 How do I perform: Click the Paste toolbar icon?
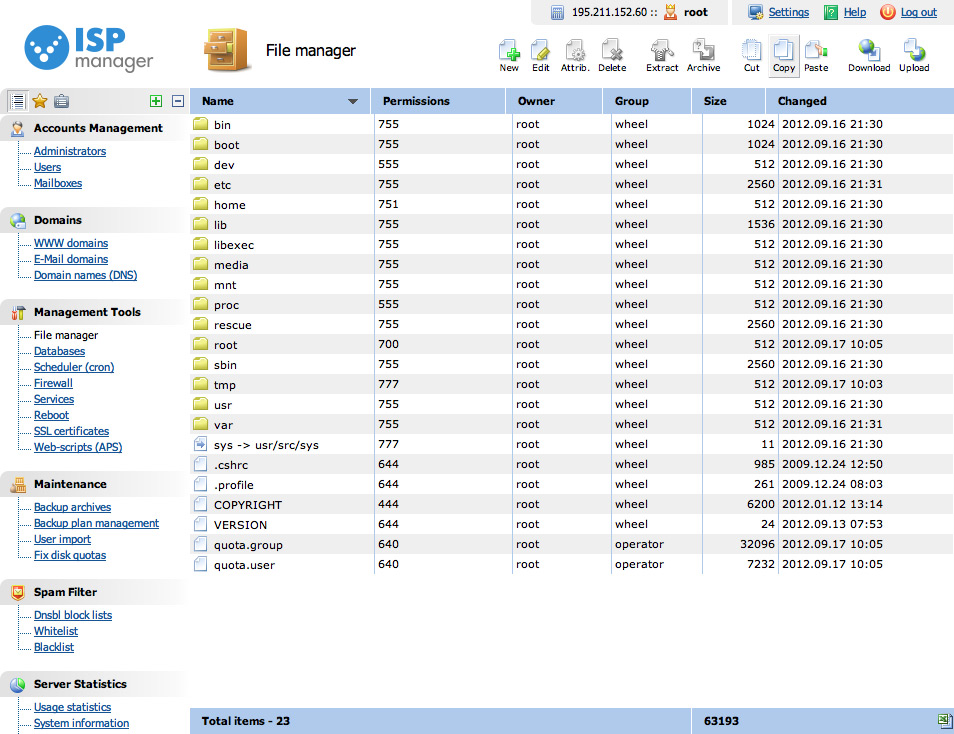click(816, 51)
